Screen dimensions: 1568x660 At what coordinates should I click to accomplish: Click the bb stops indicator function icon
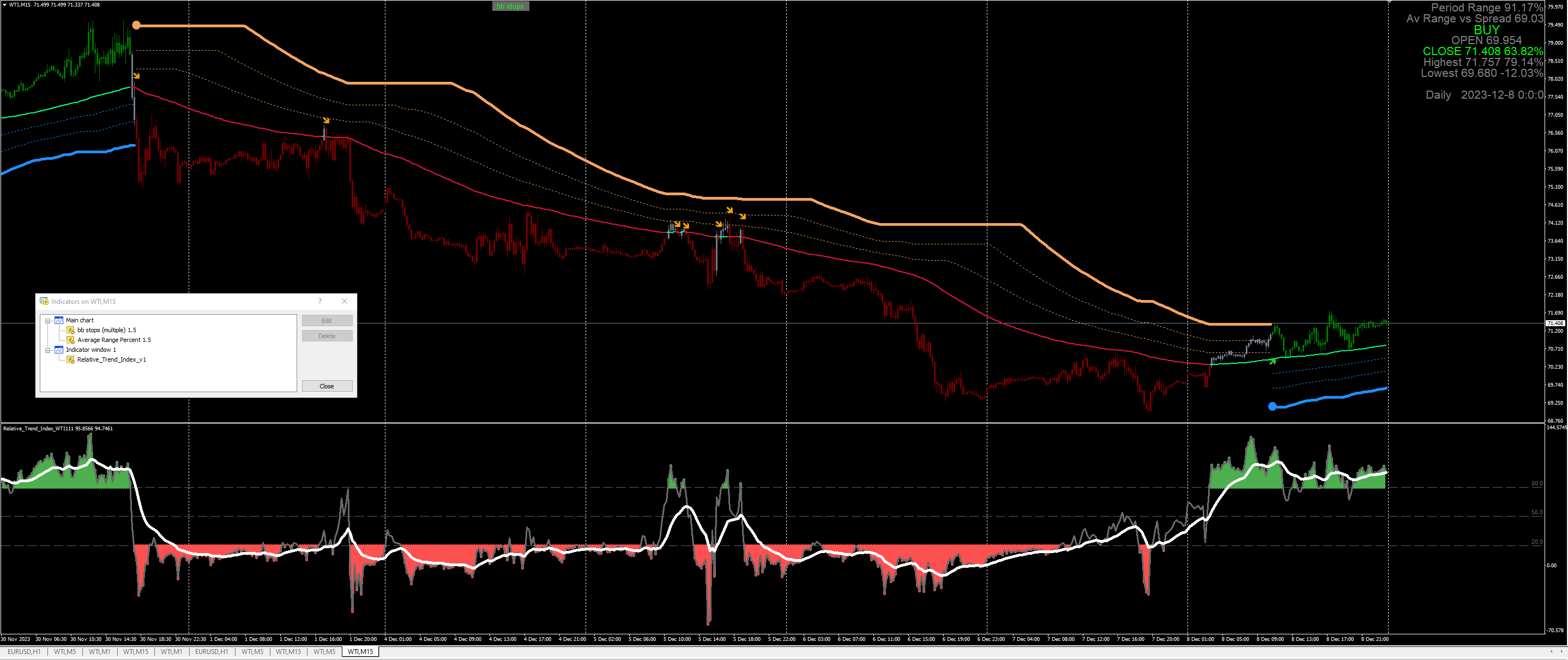click(x=71, y=330)
